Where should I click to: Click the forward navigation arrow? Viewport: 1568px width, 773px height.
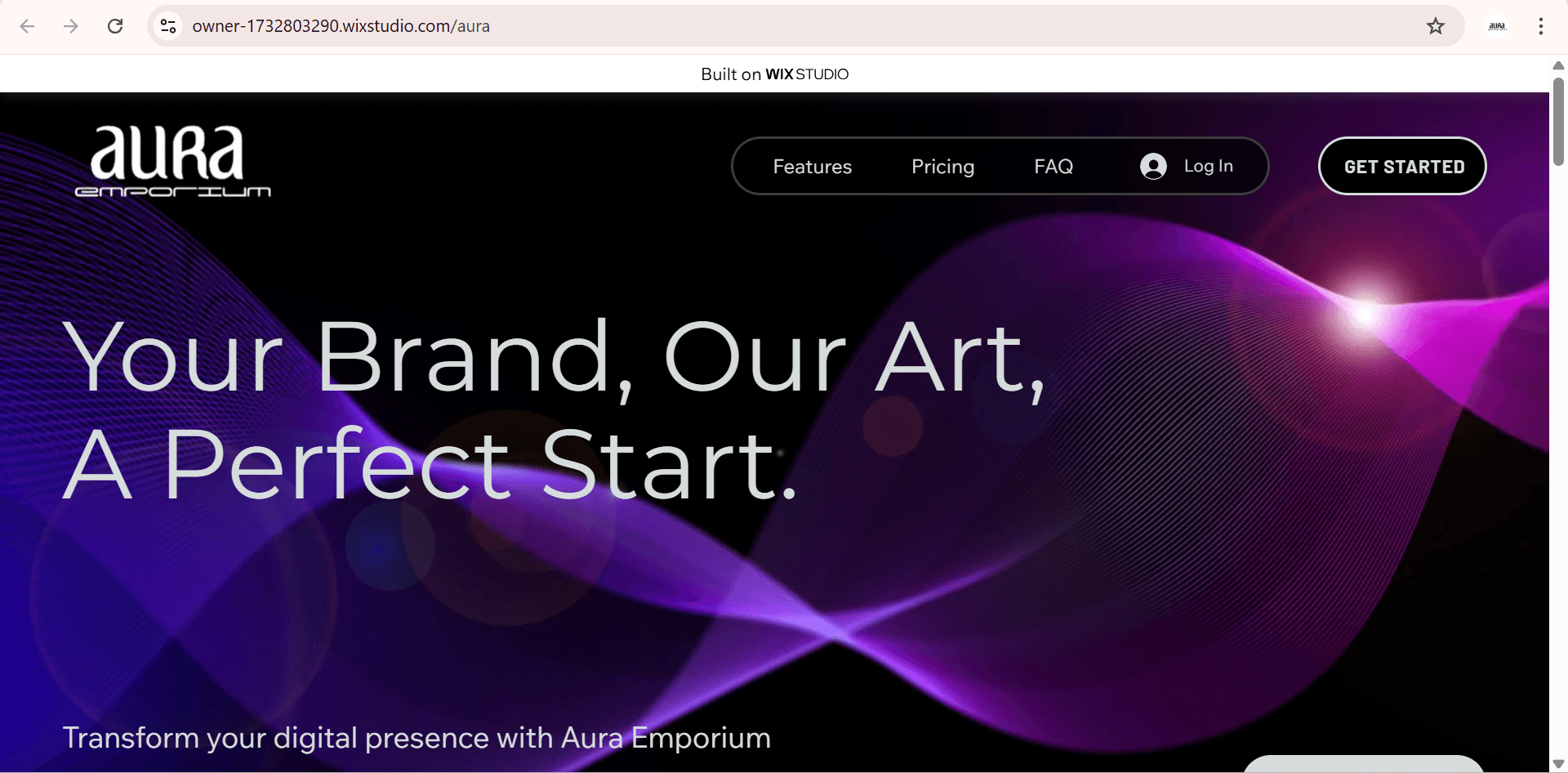tap(71, 26)
